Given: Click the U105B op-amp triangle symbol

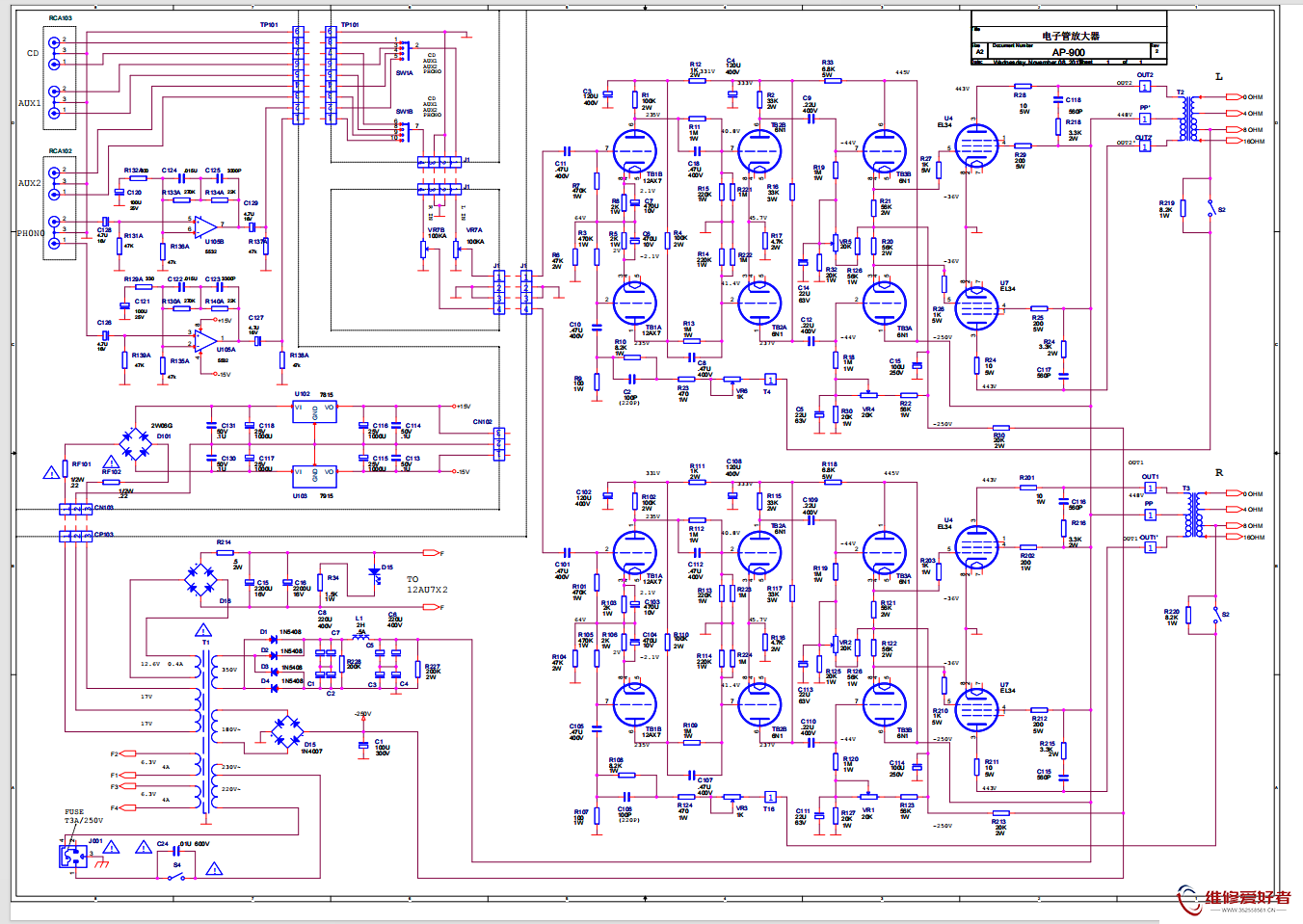Looking at the screenshot, I should coord(204,226).
